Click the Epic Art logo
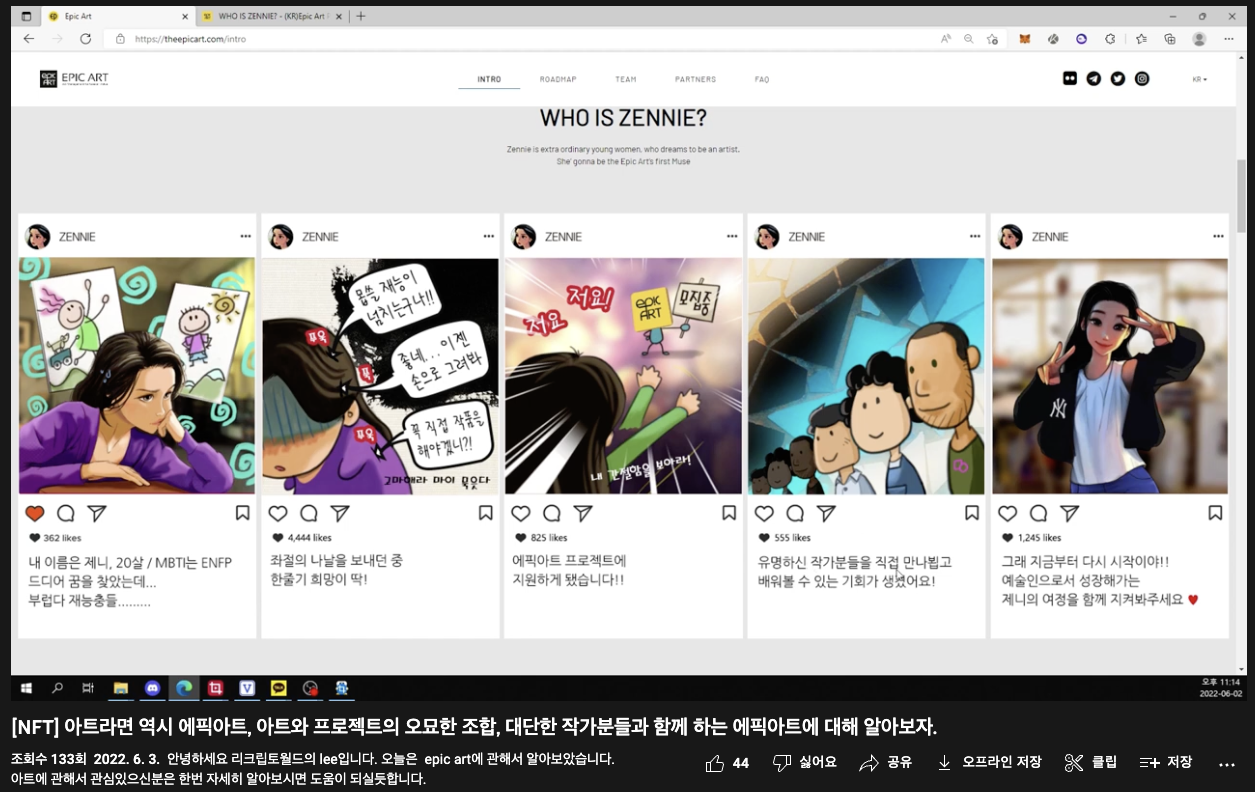1255x792 pixels. (x=74, y=79)
